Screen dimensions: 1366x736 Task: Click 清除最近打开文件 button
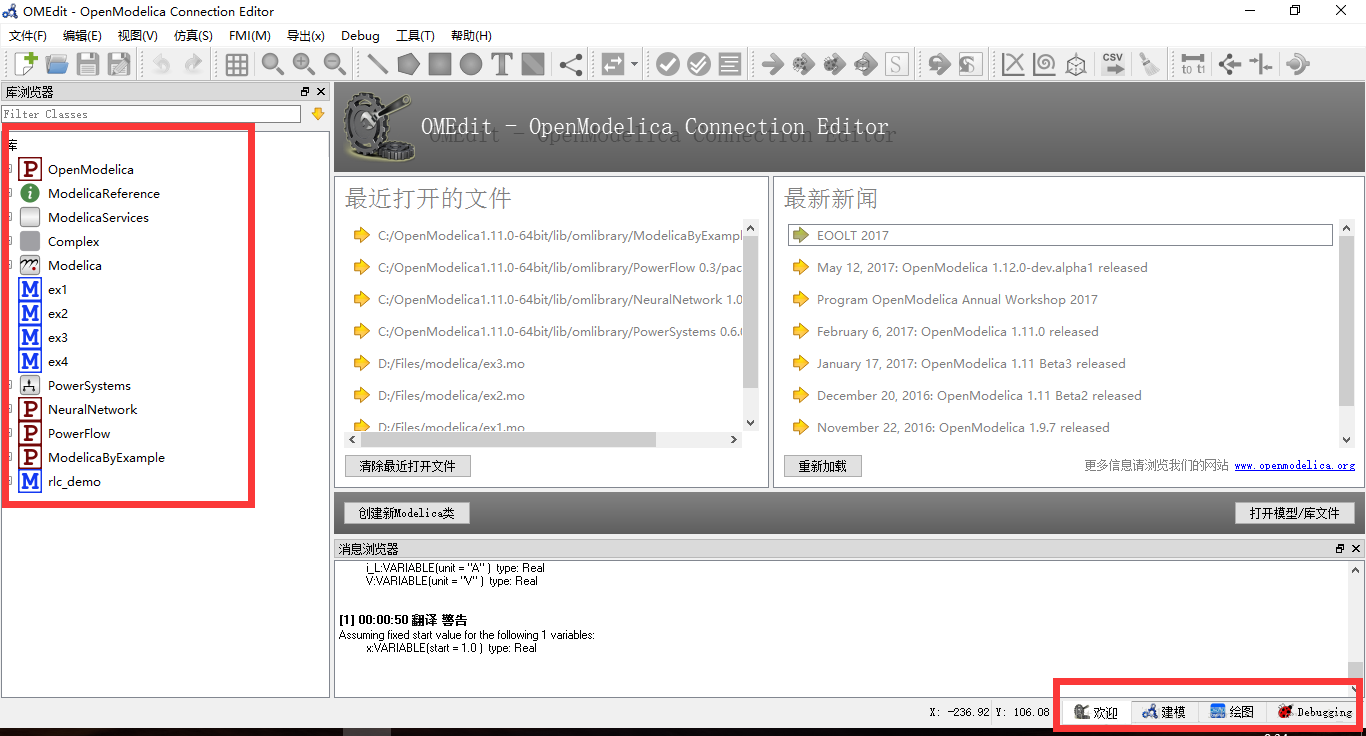coord(407,466)
